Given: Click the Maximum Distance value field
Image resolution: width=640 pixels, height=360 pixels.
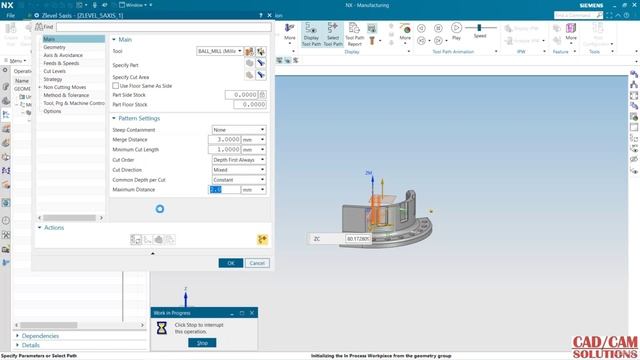Looking at the screenshot, I should (x=224, y=190).
